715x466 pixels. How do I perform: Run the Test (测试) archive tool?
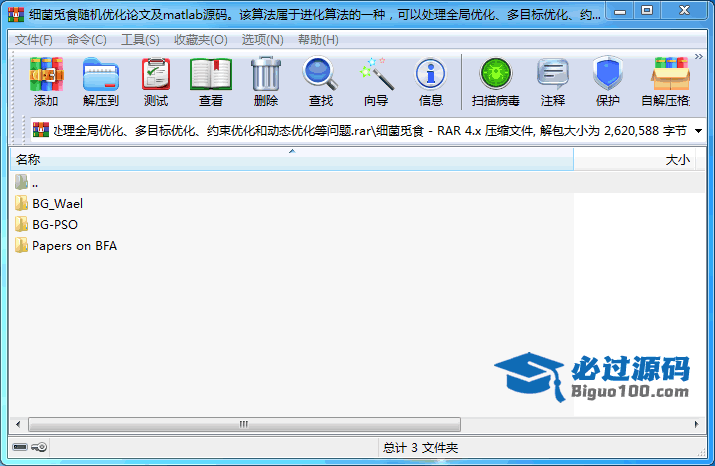coord(156,82)
